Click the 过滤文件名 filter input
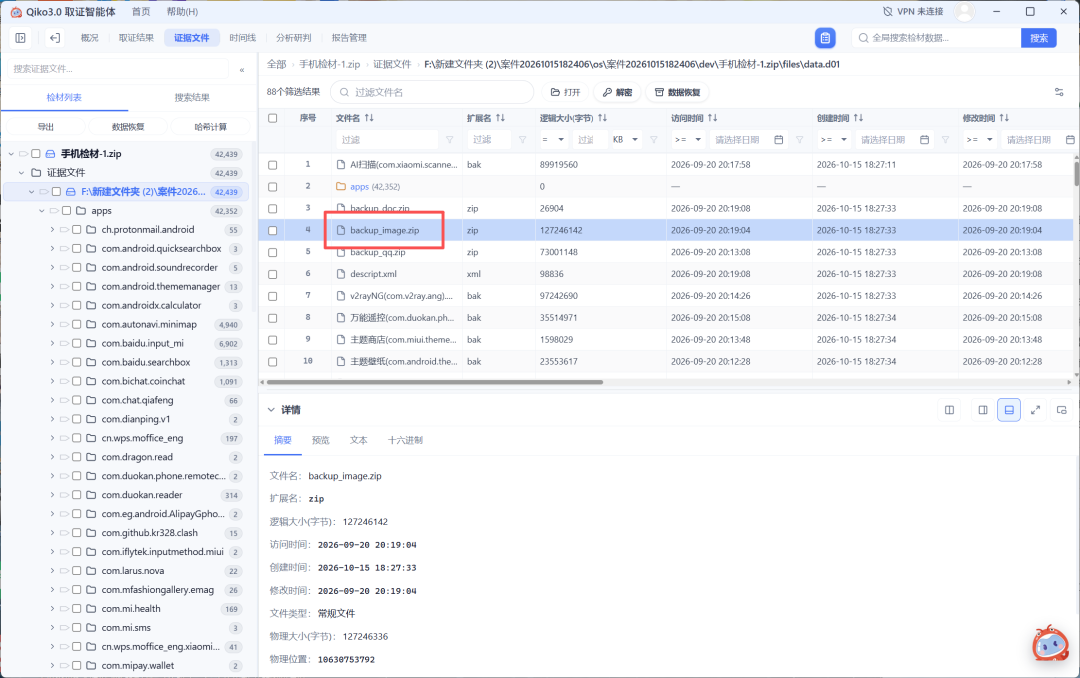This screenshot has height=678, width=1080. point(432,92)
